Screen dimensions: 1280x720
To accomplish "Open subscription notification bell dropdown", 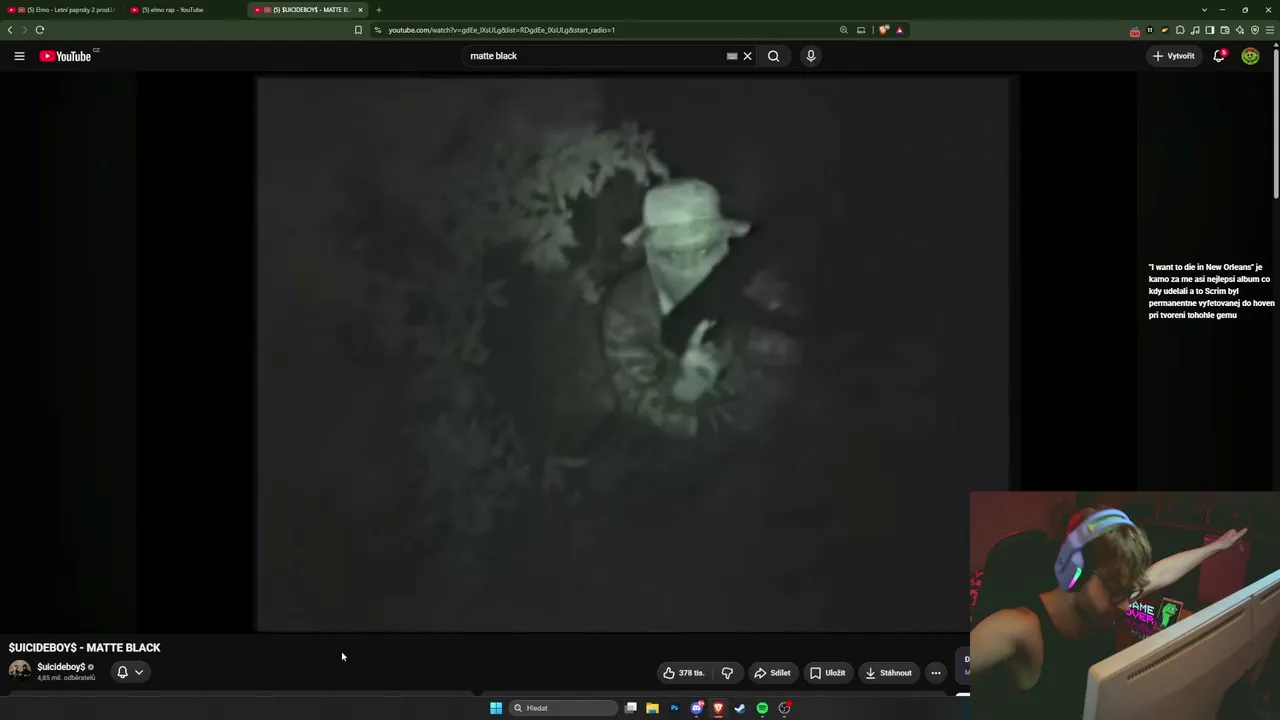I will (x=130, y=672).
